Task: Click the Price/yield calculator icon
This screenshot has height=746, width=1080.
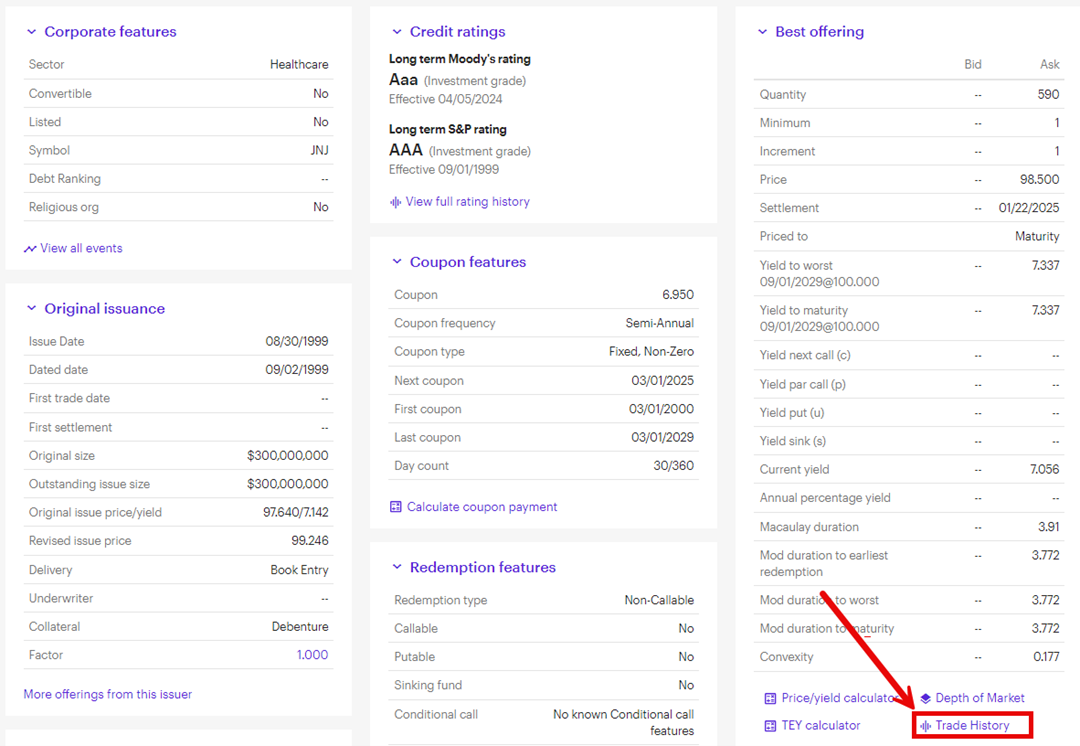Action: [769, 698]
